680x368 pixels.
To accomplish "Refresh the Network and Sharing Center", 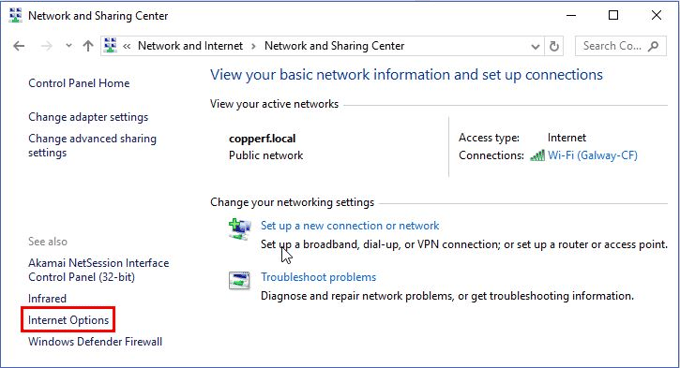I will (x=554, y=46).
